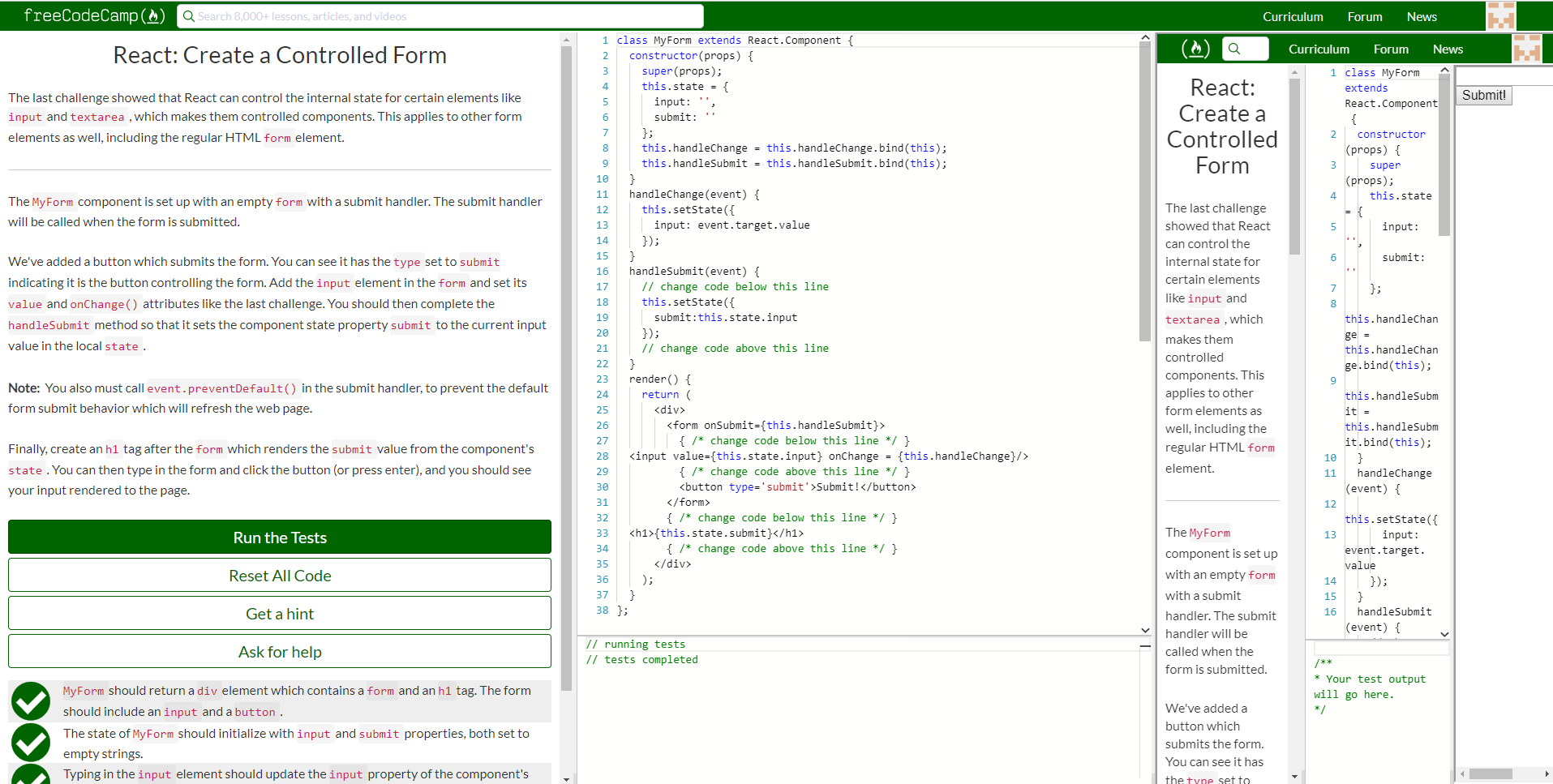The image size is (1553, 784).
Task: Reset All Code in the editor
Action: [279, 575]
